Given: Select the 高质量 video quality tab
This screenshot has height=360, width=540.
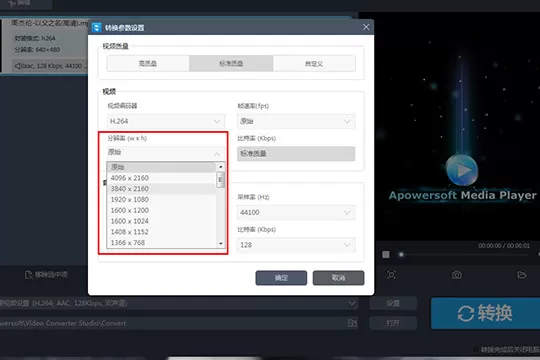Looking at the screenshot, I should coord(148,63).
